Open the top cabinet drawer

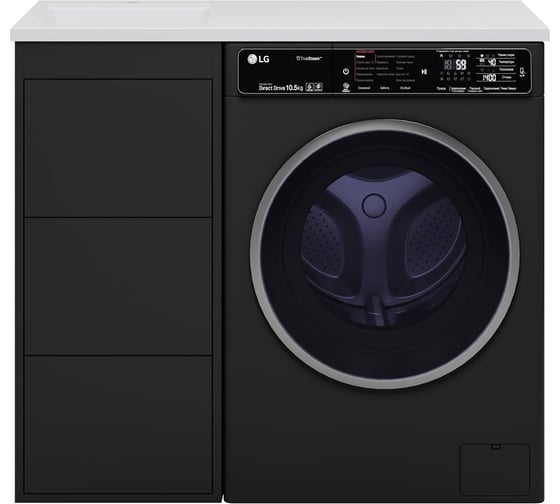118,148
